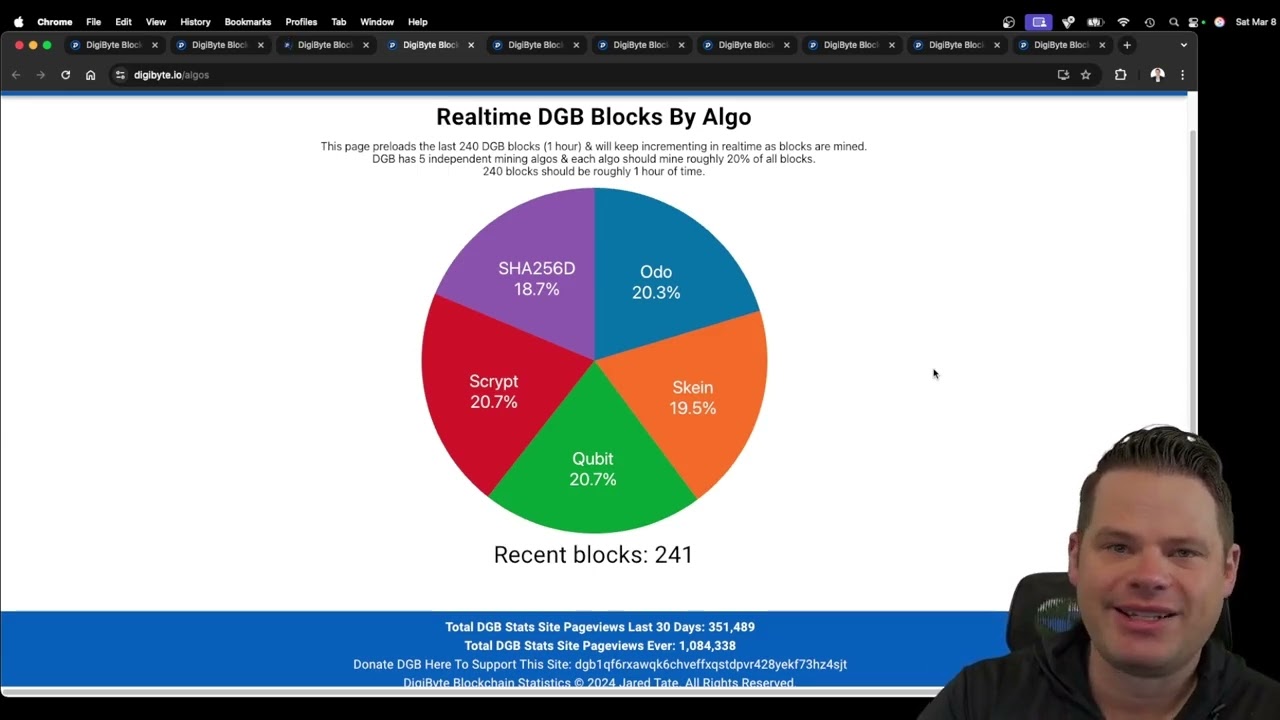Open the Window menu

click(x=377, y=22)
